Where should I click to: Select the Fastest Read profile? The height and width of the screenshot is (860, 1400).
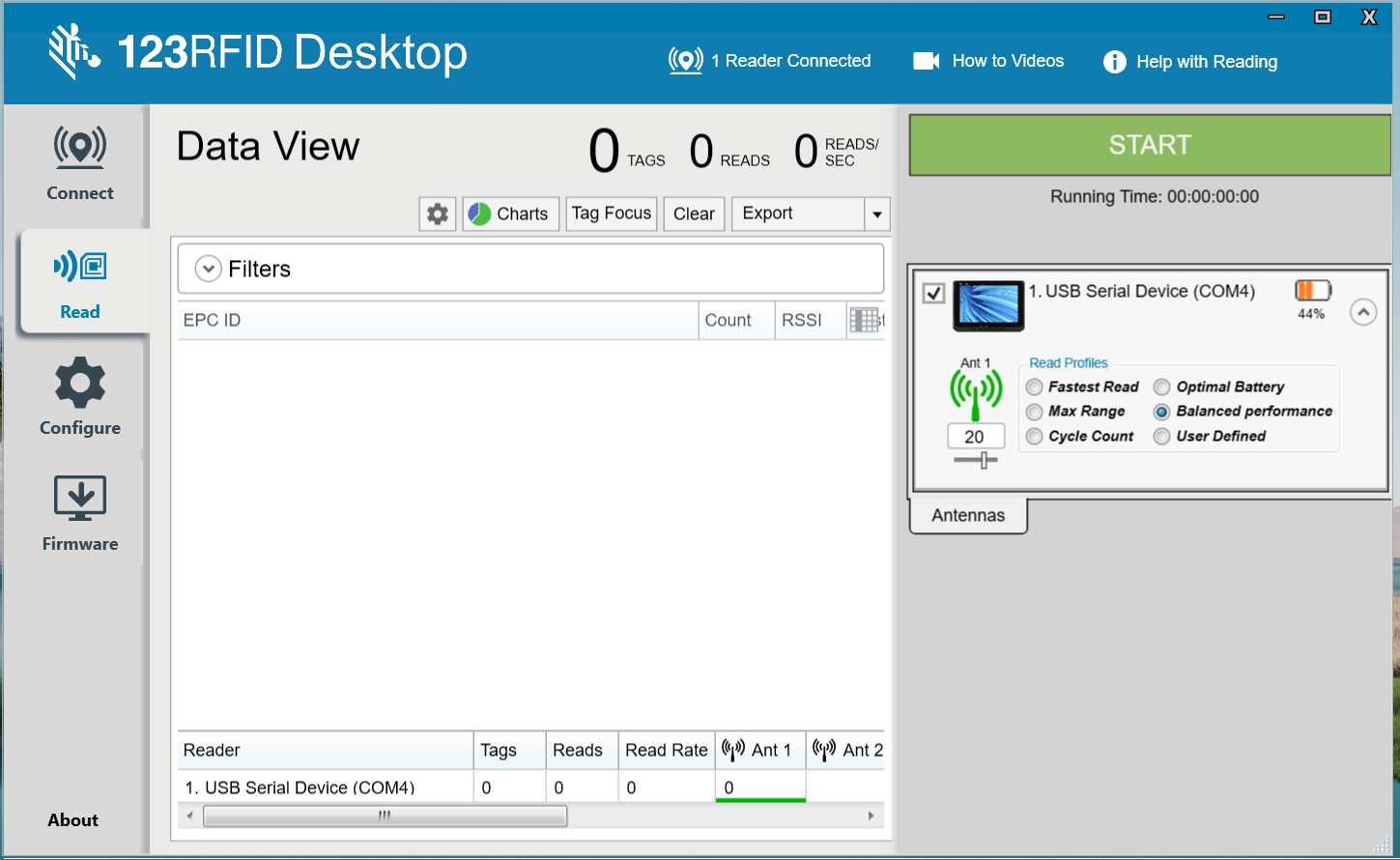tap(1034, 387)
